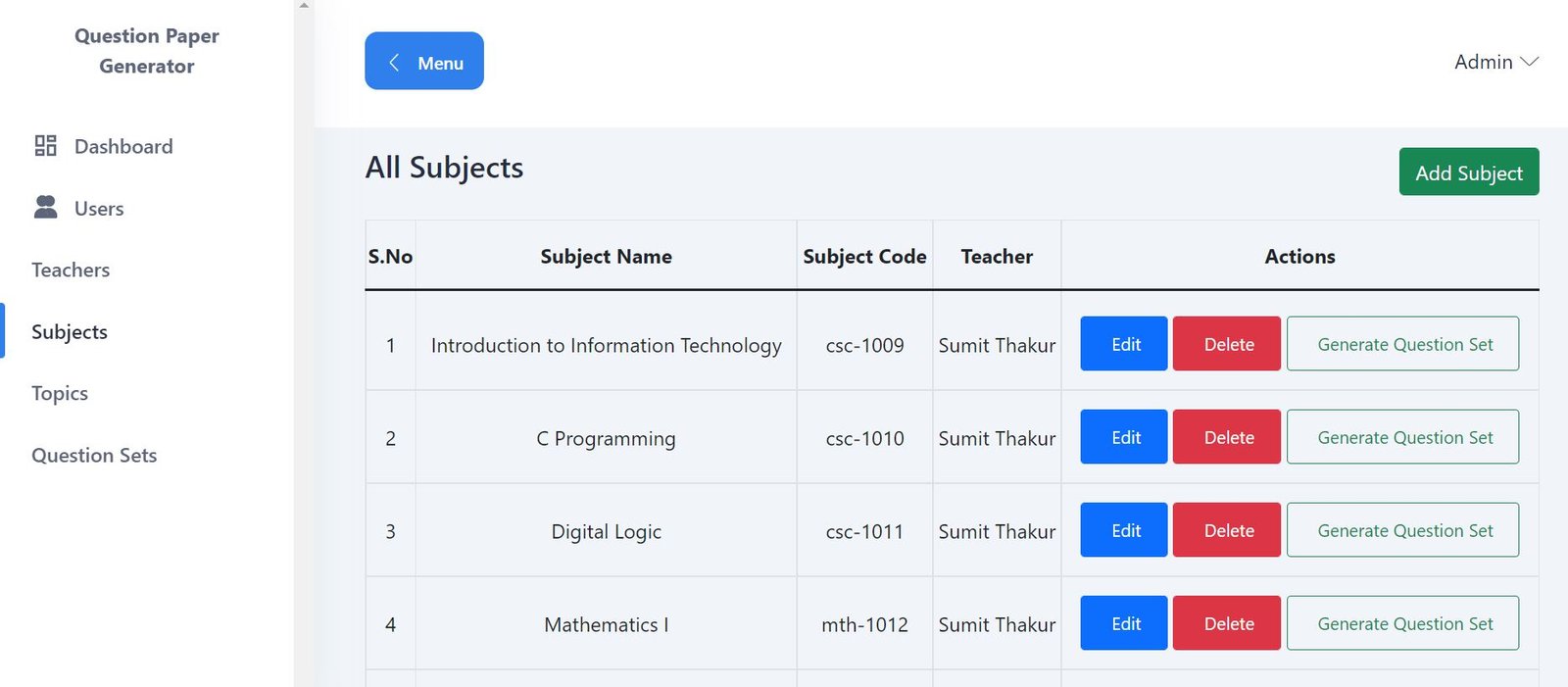Click the back chevron on Menu button
The width and height of the screenshot is (1568, 687).
pos(394,63)
